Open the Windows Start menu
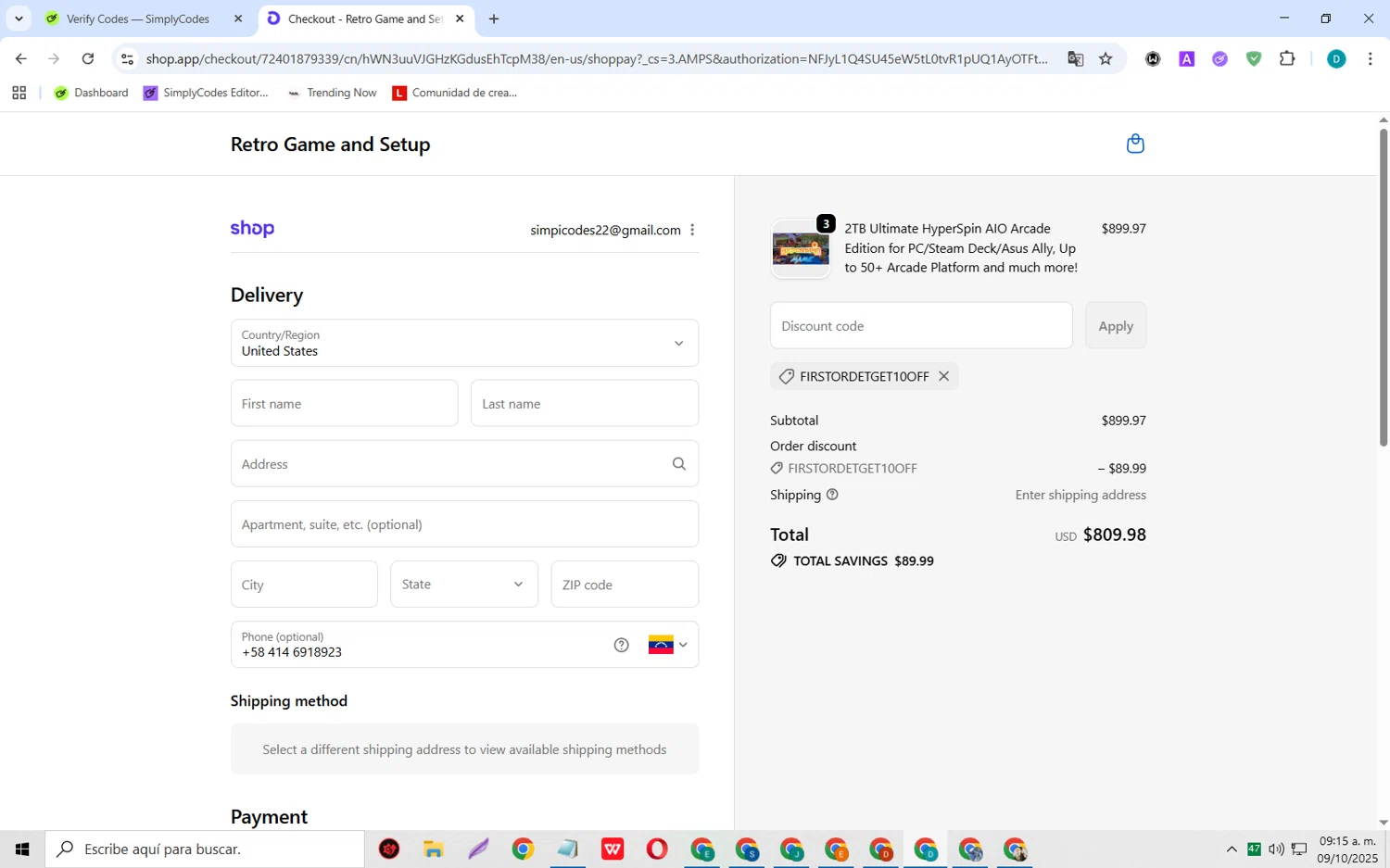Screen dimensions: 1390x868 pos(22,849)
